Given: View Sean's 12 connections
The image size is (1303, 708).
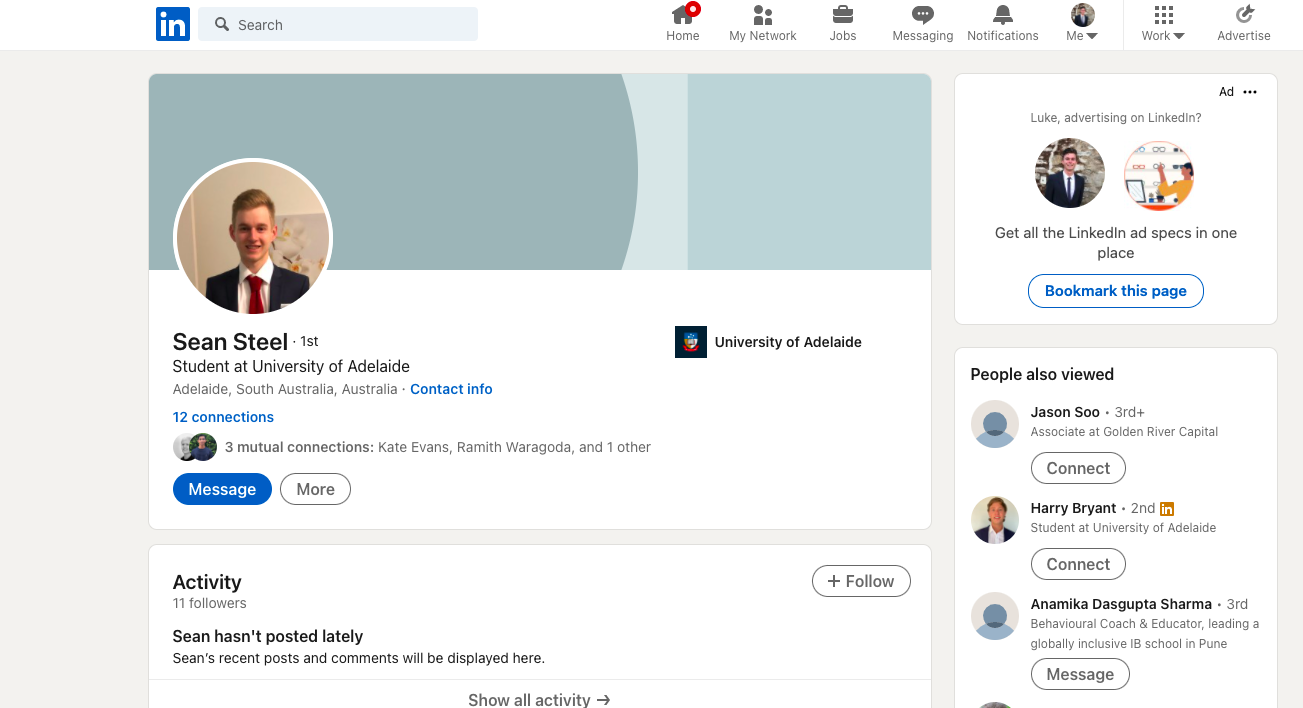Looking at the screenshot, I should 223,416.
